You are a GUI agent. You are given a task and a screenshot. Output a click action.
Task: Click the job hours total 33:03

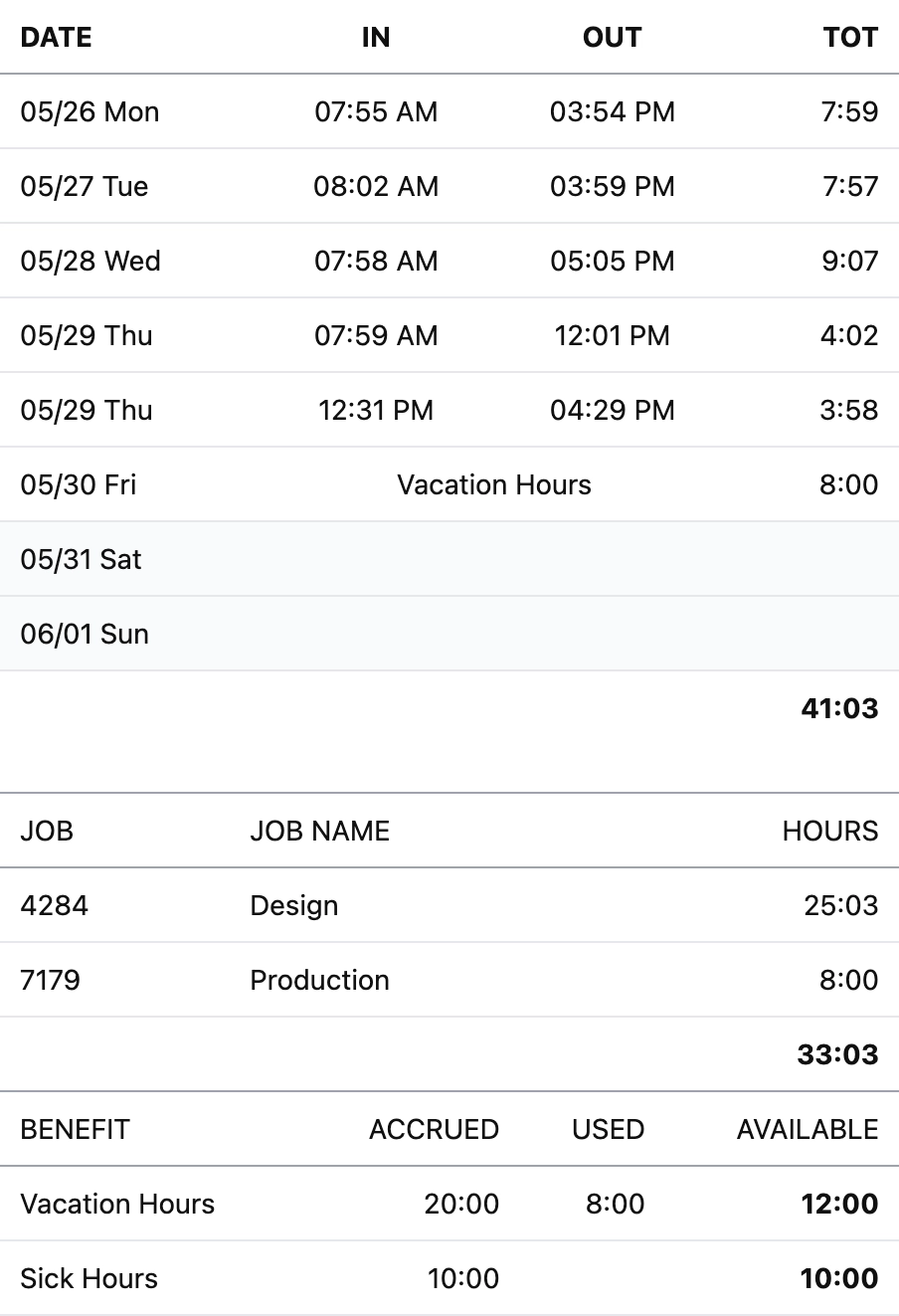click(837, 1054)
